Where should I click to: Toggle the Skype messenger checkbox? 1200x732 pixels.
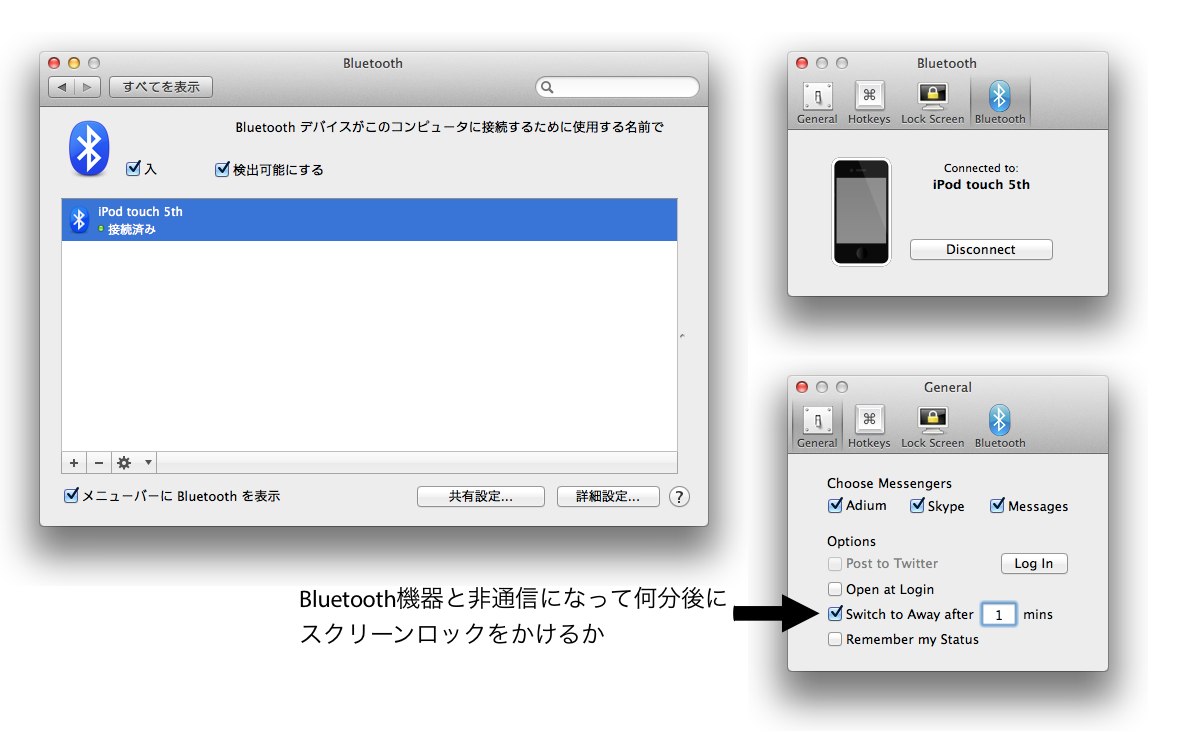point(917,505)
